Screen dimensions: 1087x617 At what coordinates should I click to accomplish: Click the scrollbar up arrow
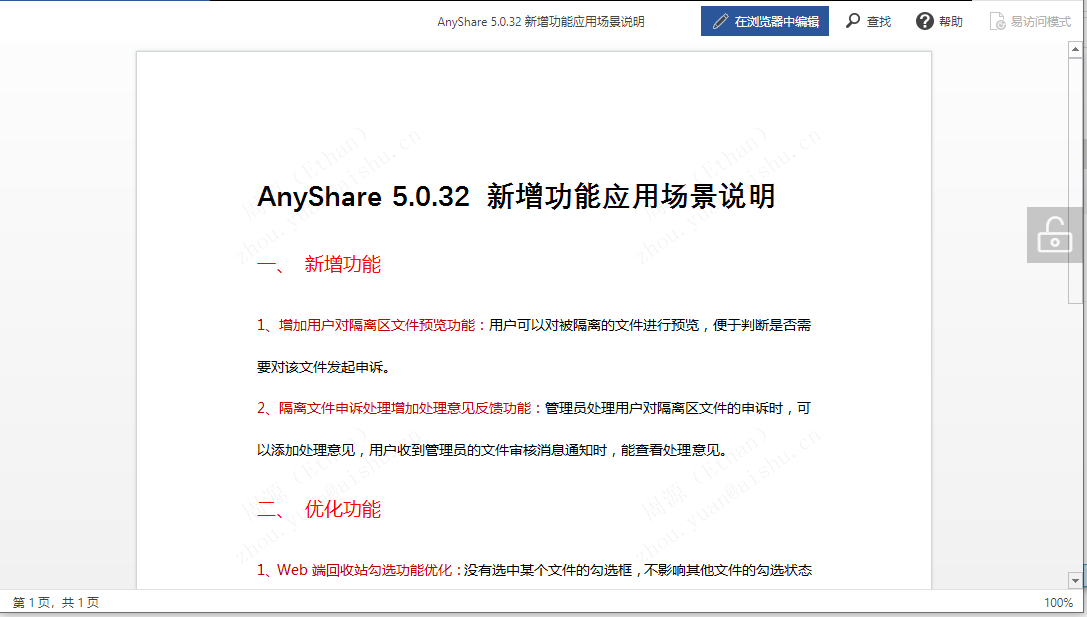(1075, 49)
